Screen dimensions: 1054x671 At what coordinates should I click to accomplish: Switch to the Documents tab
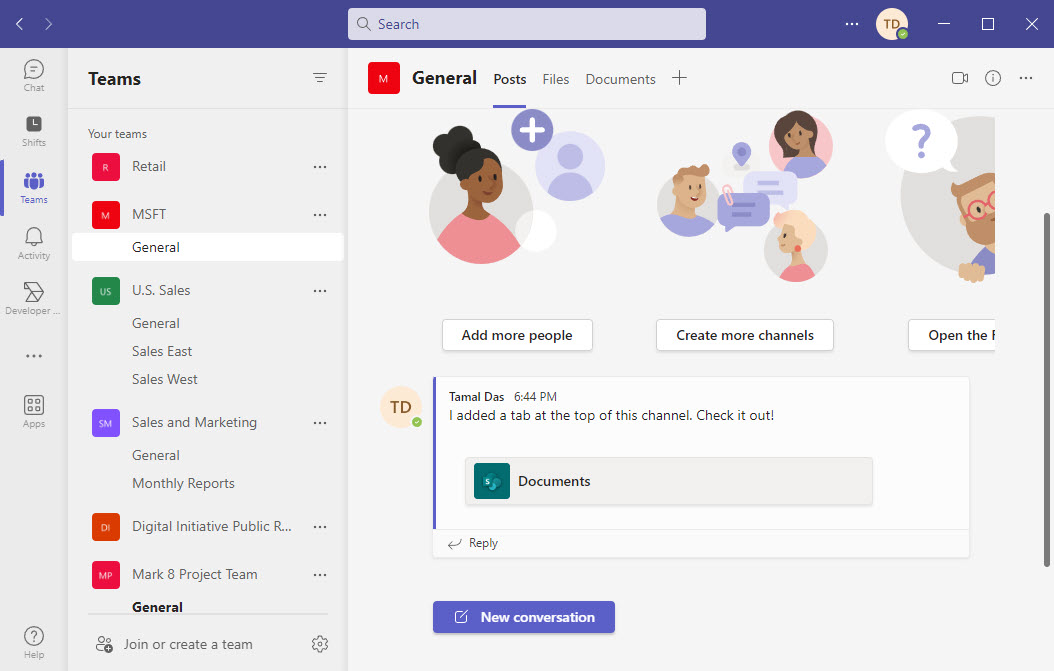pyautogui.click(x=620, y=79)
